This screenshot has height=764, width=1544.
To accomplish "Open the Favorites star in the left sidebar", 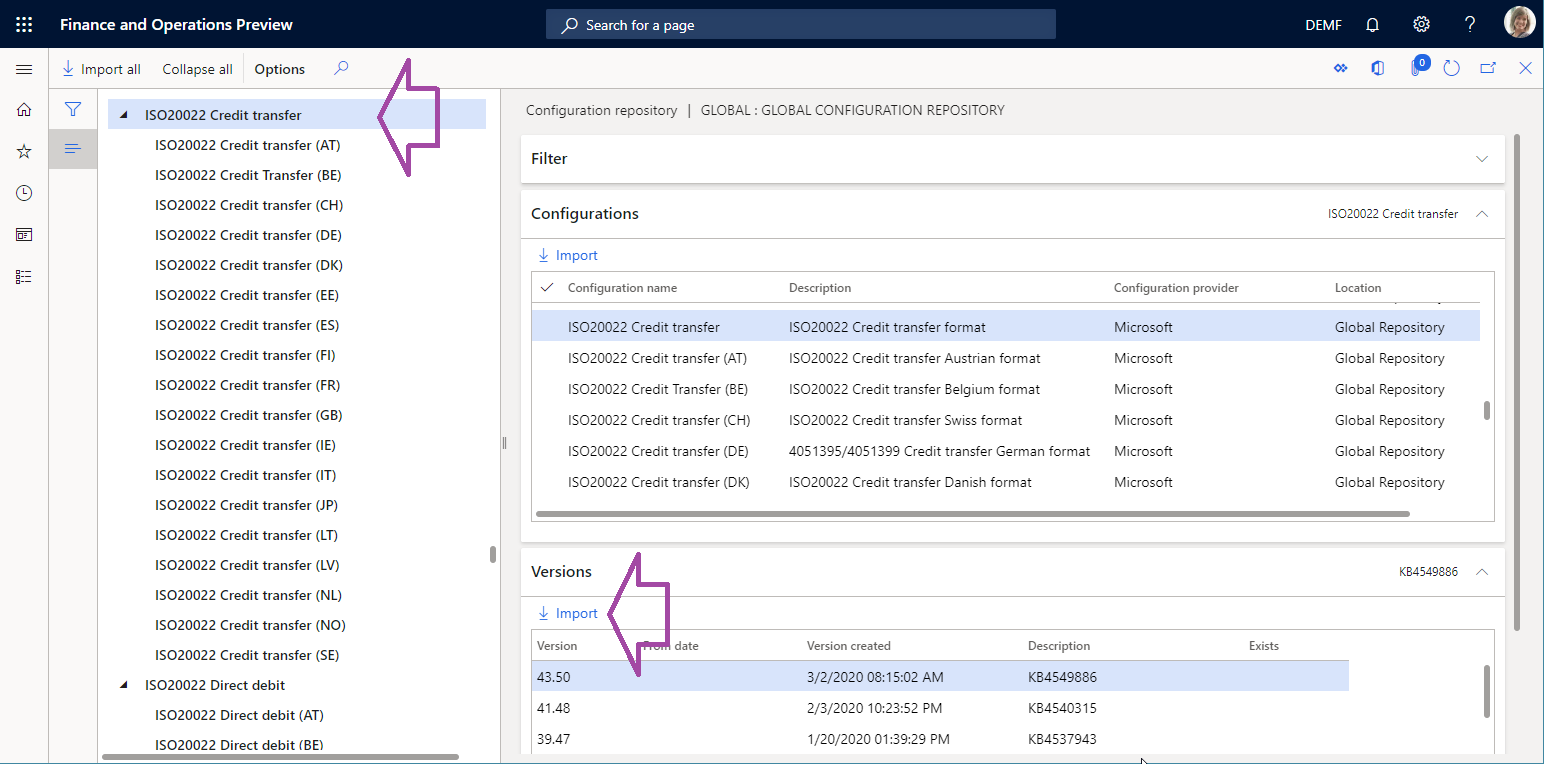I will 23,151.
